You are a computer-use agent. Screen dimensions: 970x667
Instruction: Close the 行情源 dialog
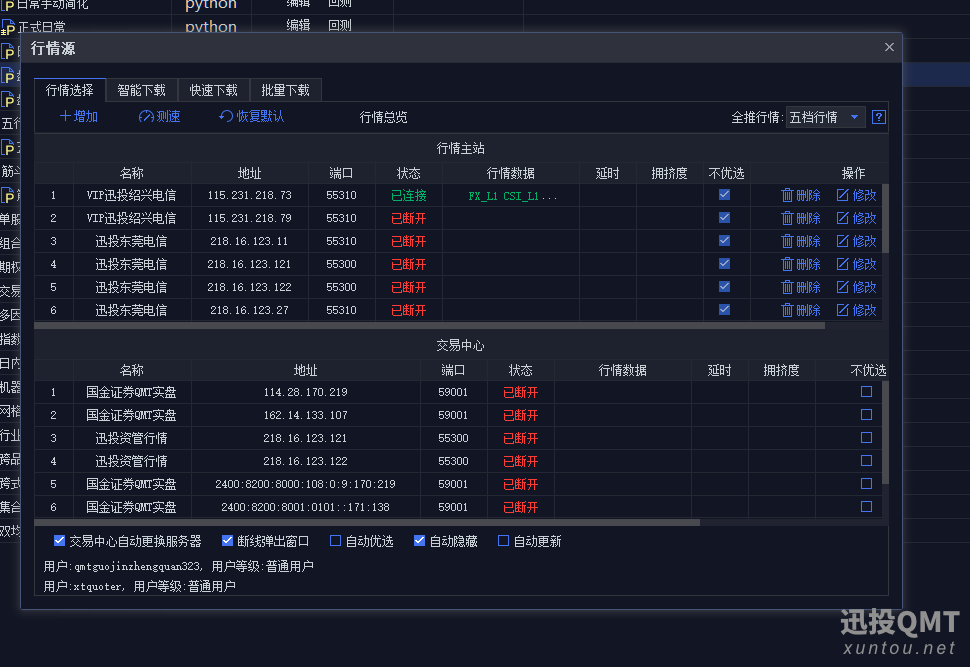point(889,47)
